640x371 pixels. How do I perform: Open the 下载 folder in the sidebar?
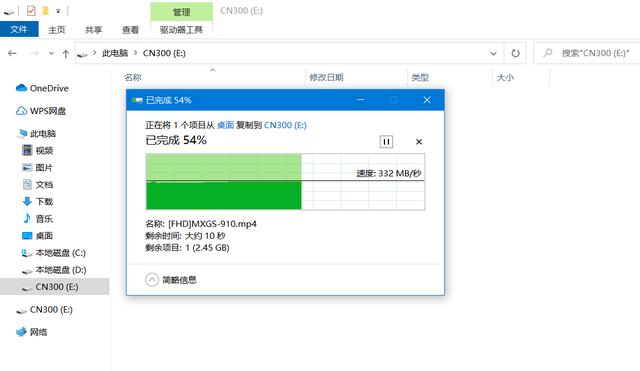[x=44, y=202]
